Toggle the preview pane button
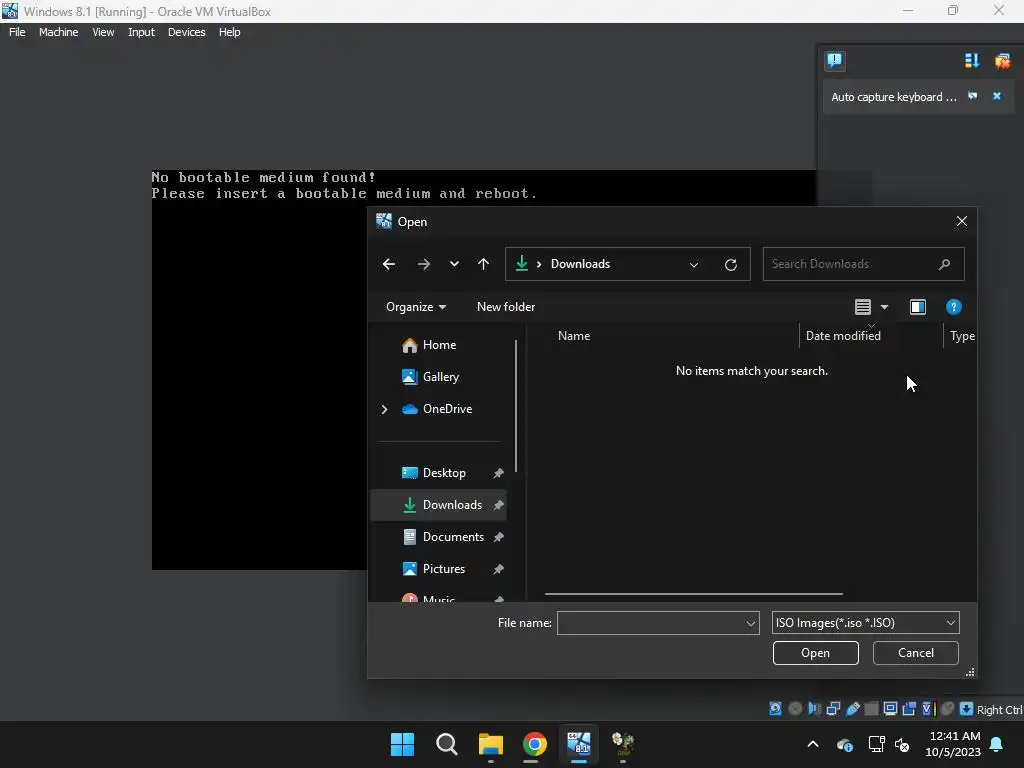The image size is (1024, 768). point(918,307)
